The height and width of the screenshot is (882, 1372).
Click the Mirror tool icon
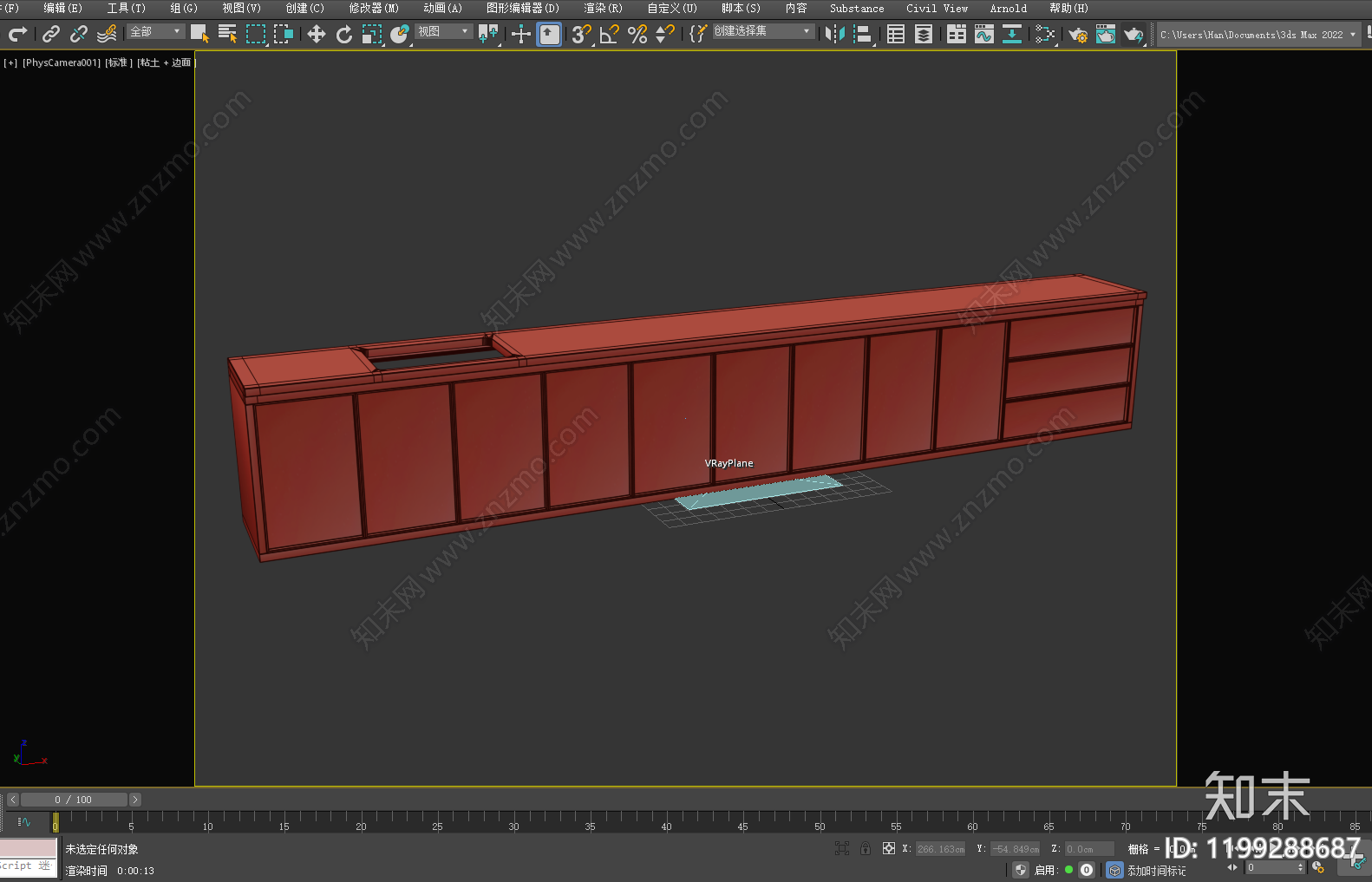[x=835, y=34]
